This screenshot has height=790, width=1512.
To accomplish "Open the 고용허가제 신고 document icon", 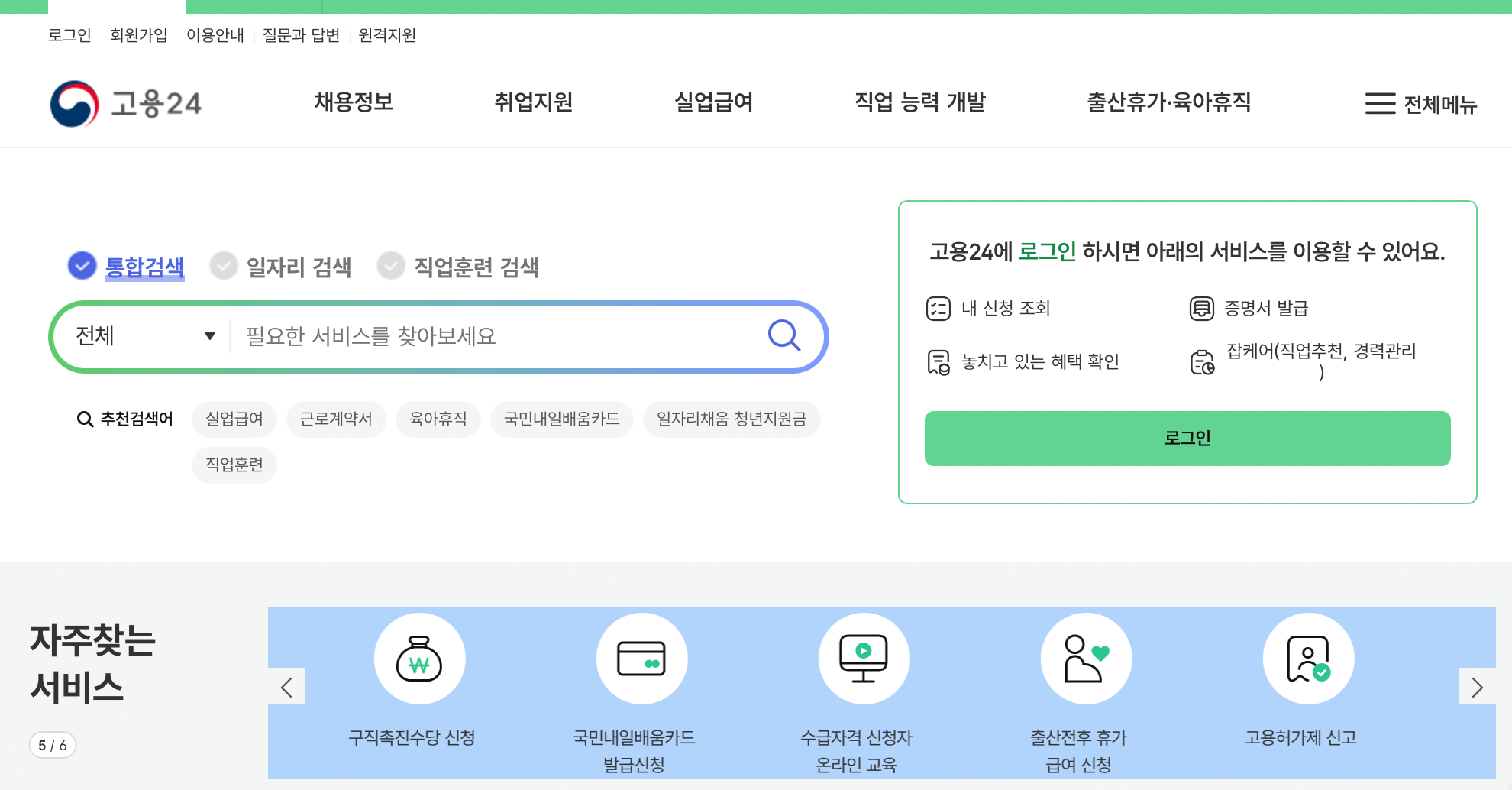I will point(1308,658).
